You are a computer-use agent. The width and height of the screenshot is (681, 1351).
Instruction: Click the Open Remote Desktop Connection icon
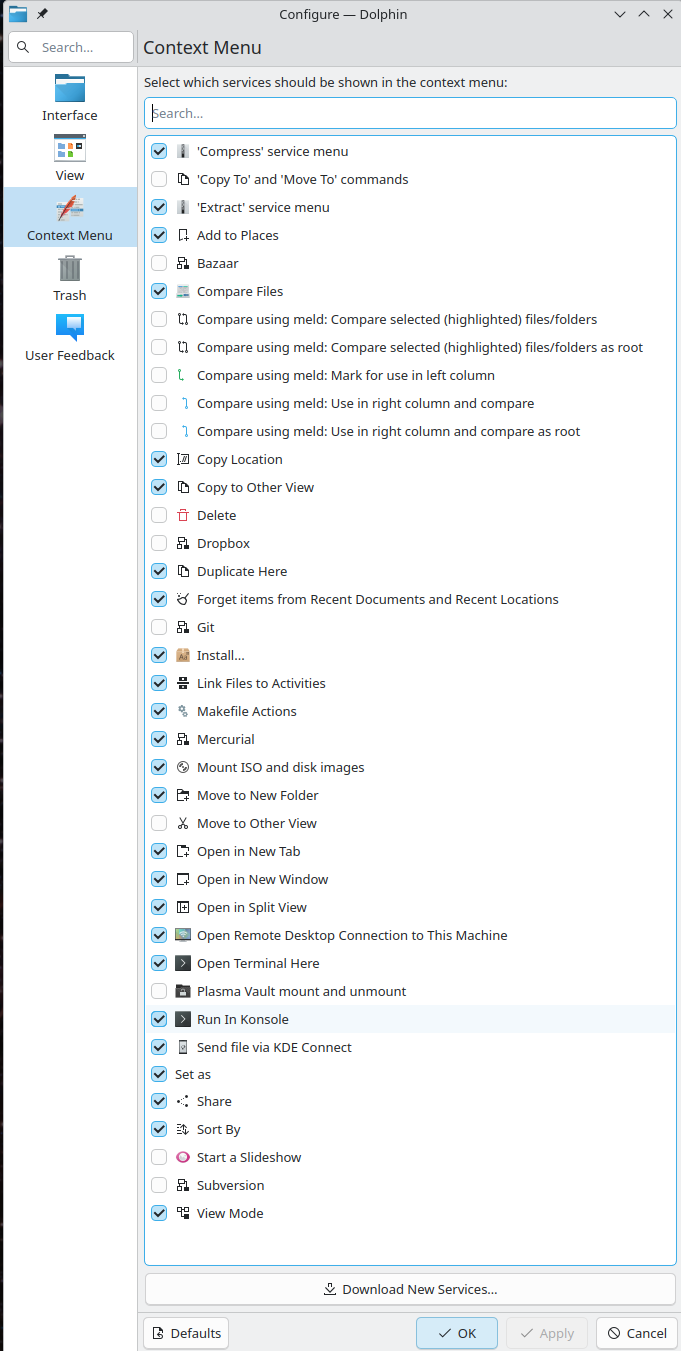183,936
